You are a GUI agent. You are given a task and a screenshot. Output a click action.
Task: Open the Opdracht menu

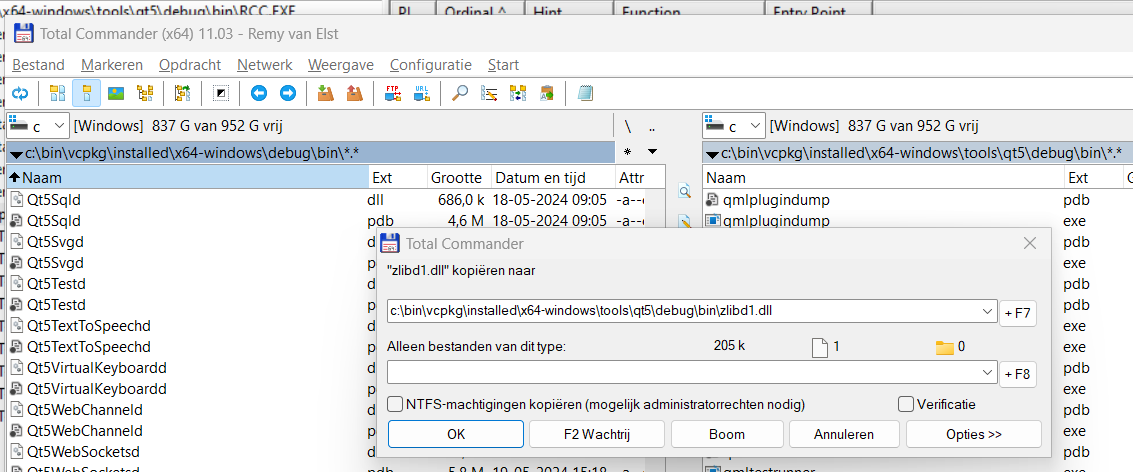point(190,65)
